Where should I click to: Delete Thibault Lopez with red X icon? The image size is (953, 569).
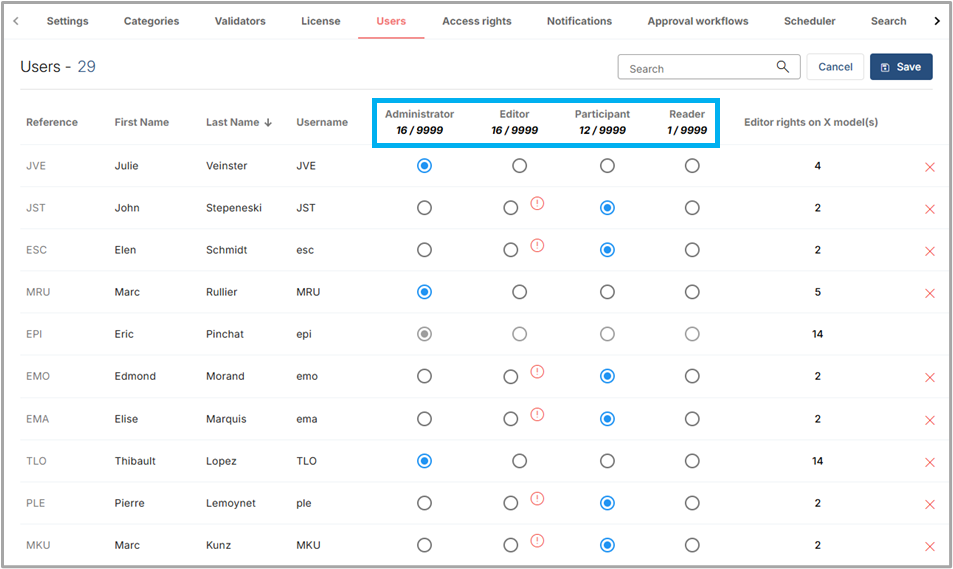point(930,462)
